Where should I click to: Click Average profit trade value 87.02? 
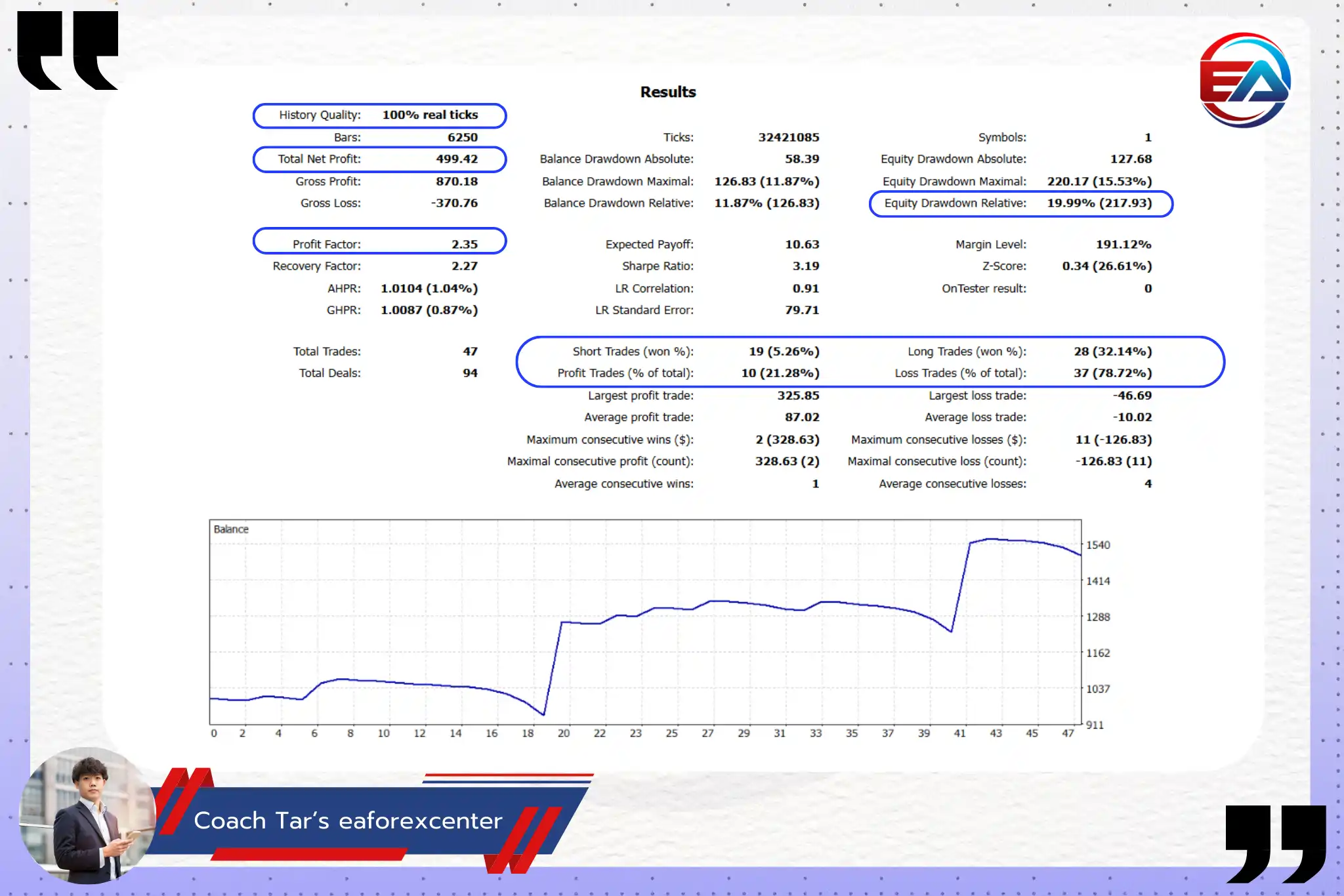802,417
